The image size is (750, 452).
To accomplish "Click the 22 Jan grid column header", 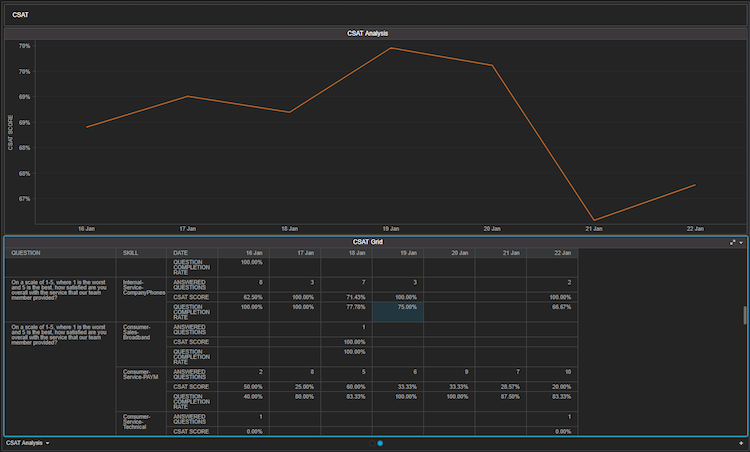I will pos(552,253).
